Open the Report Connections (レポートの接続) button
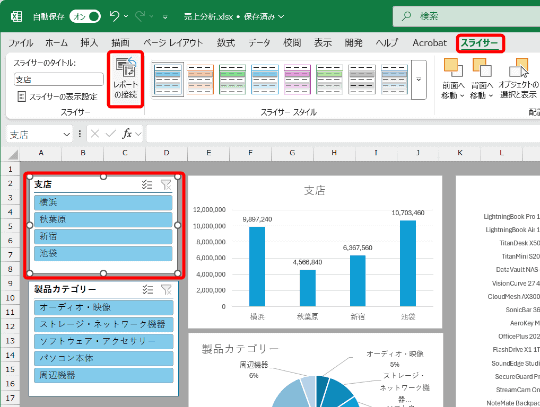 coord(125,79)
